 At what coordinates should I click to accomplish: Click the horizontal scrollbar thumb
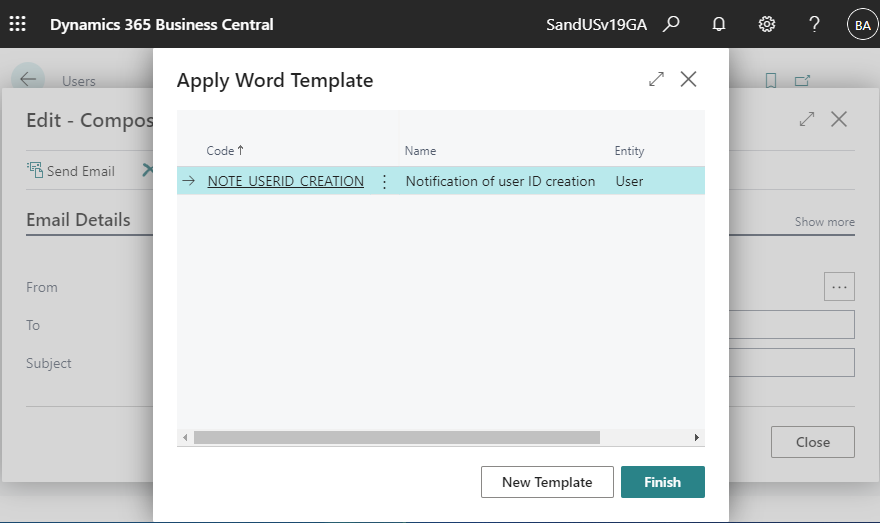pos(397,437)
